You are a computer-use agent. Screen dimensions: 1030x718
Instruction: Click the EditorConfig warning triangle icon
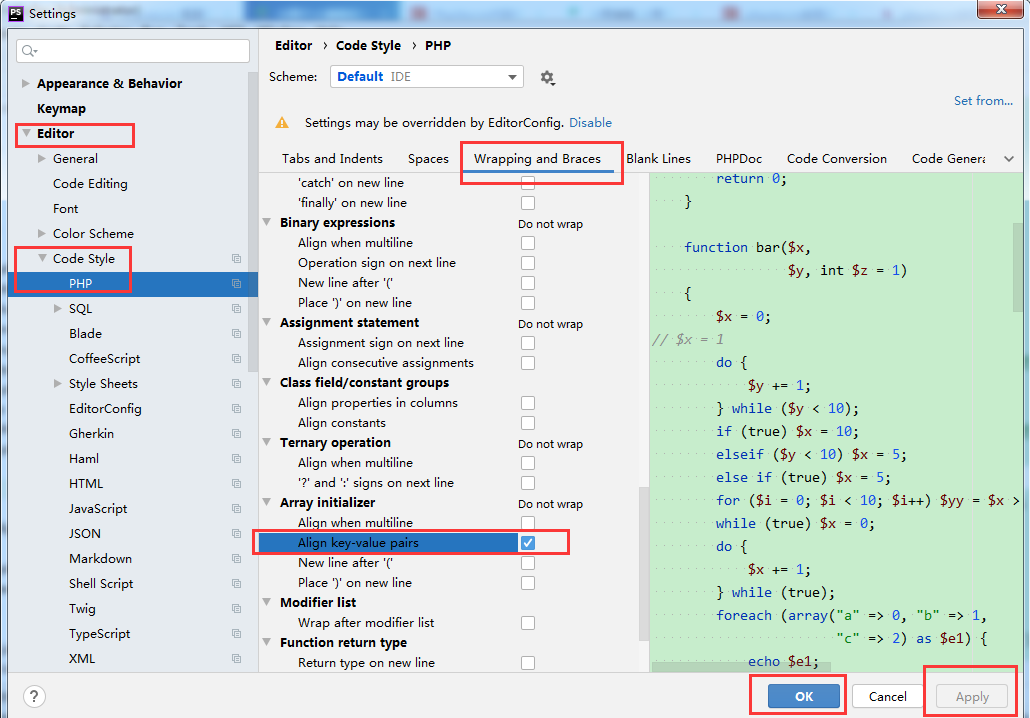(x=282, y=122)
